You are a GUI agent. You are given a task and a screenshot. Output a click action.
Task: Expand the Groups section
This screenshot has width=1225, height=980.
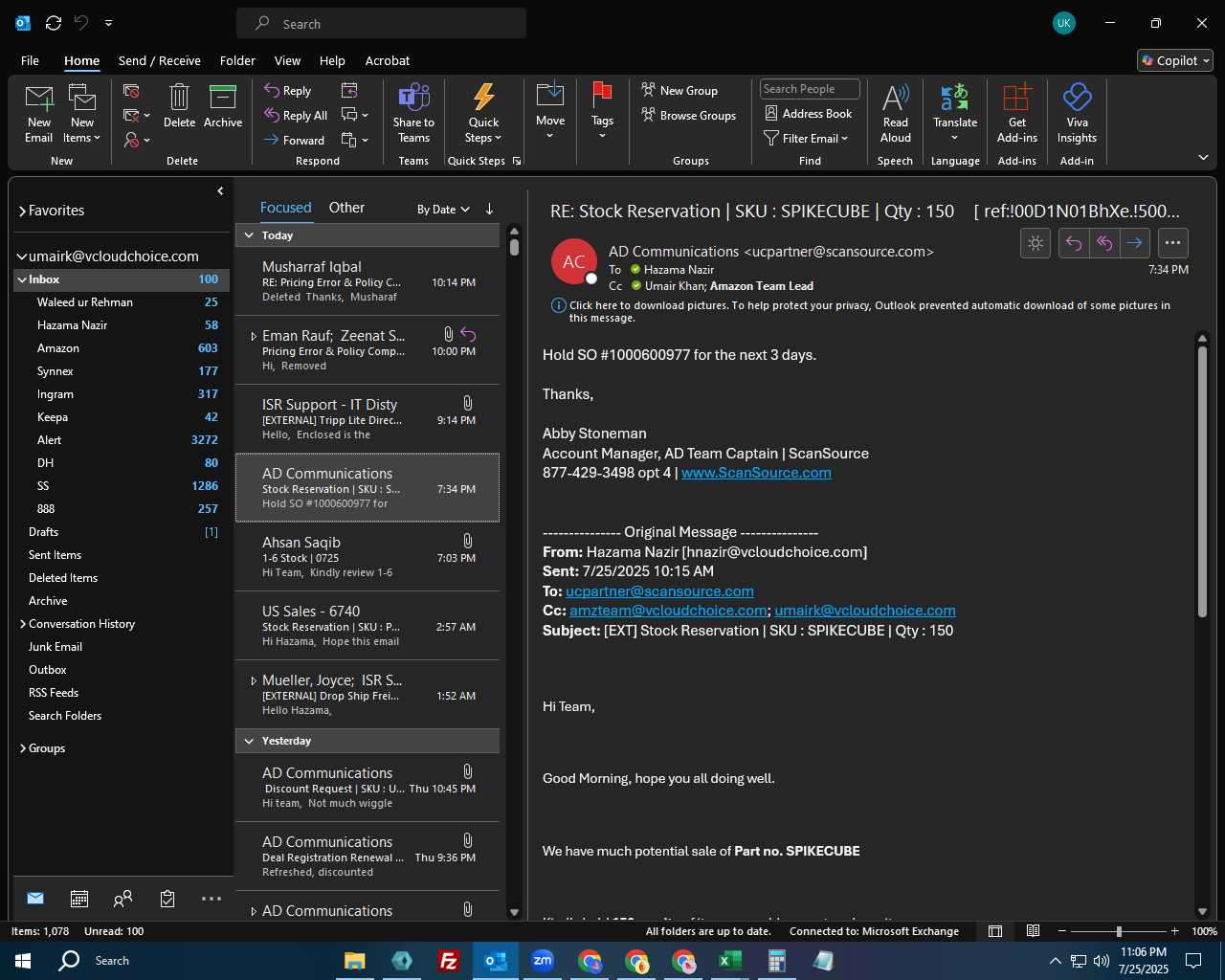pyautogui.click(x=22, y=748)
